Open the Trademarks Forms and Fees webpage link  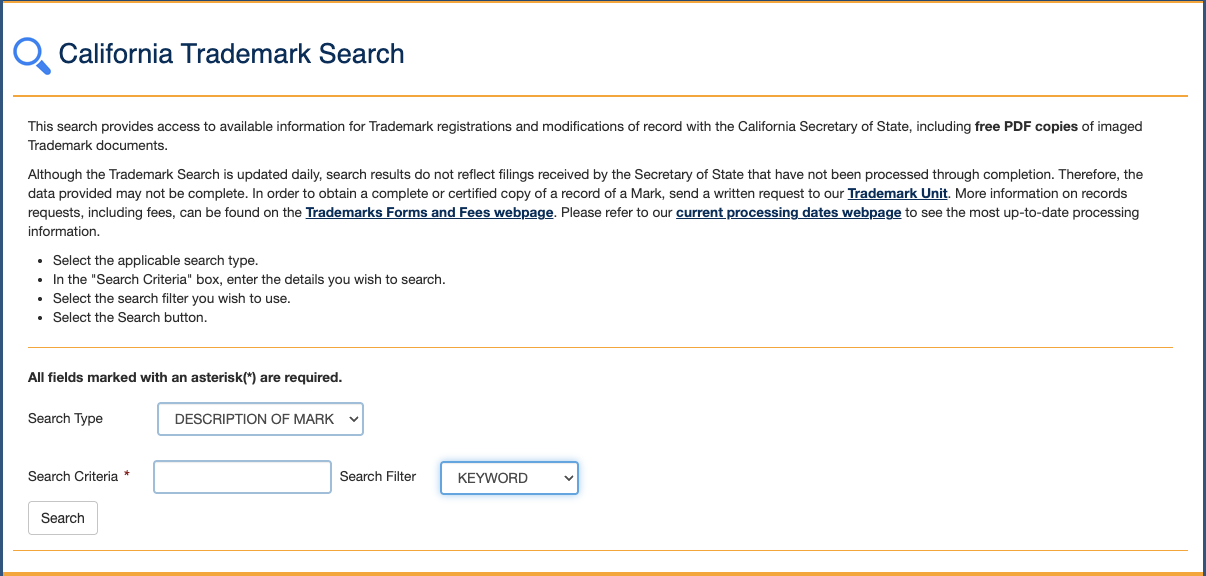[x=430, y=213]
